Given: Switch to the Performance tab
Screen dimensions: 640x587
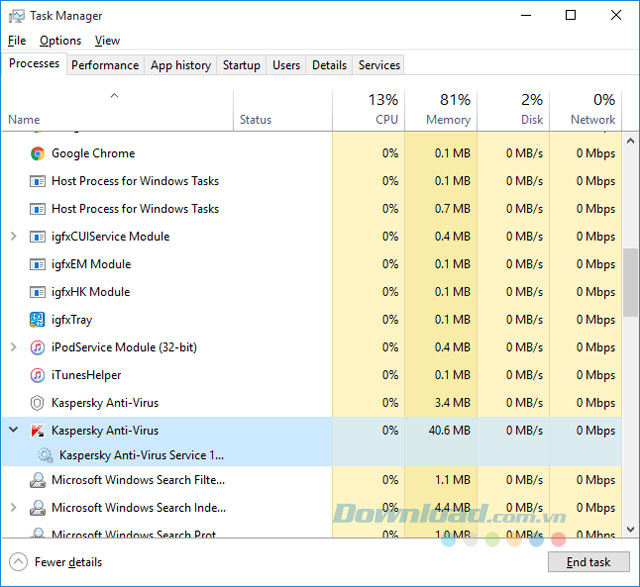Looking at the screenshot, I should (x=105, y=65).
